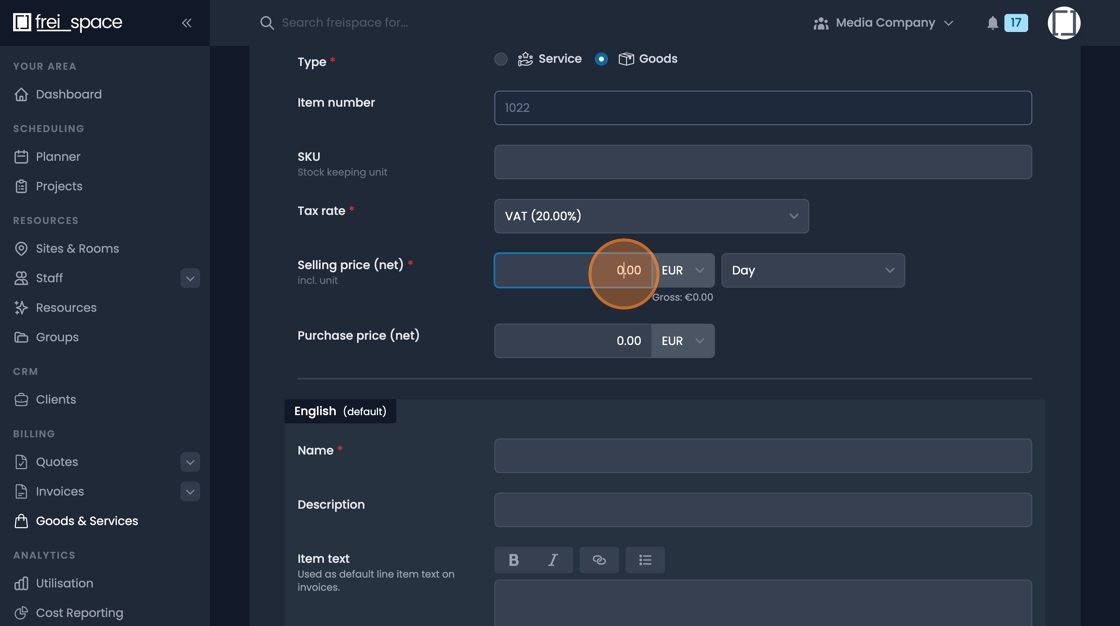Click the freispace logo
The width and height of the screenshot is (1120, 626).
68,22
